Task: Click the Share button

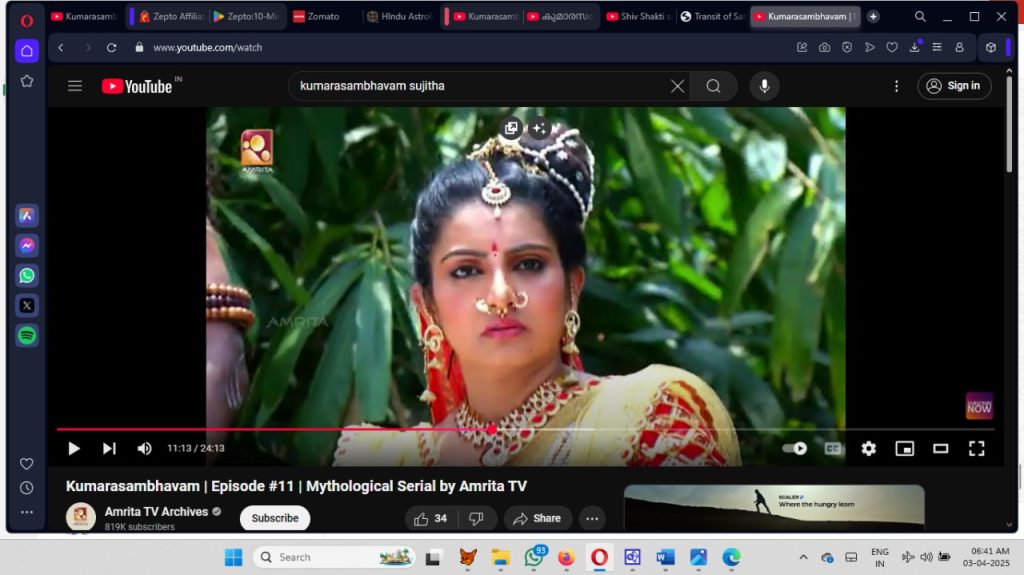Action: pos(537,518)
